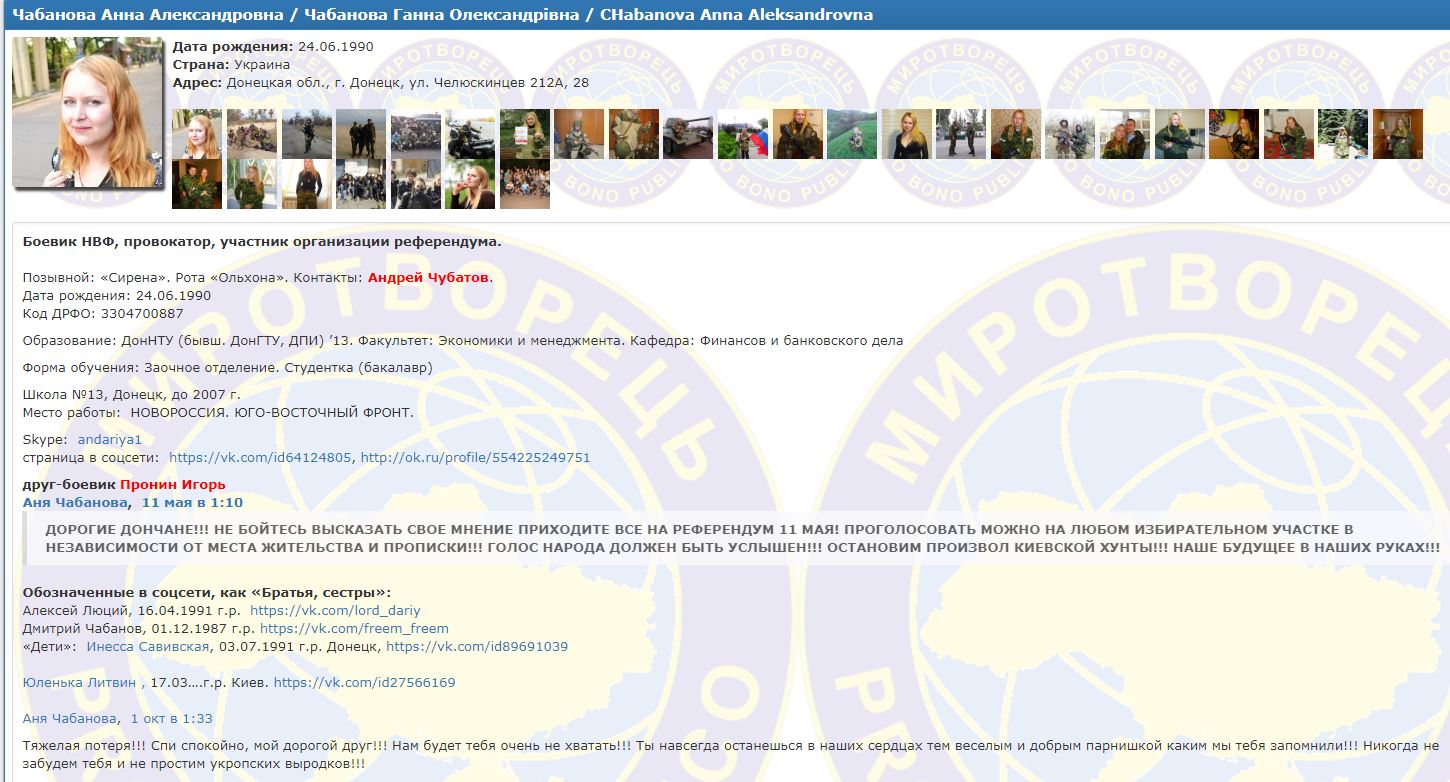The height and width of the screenshot is (782, 1450).
Task: Follow the vk.com/lord_dariy link
Action: (335, 610)
